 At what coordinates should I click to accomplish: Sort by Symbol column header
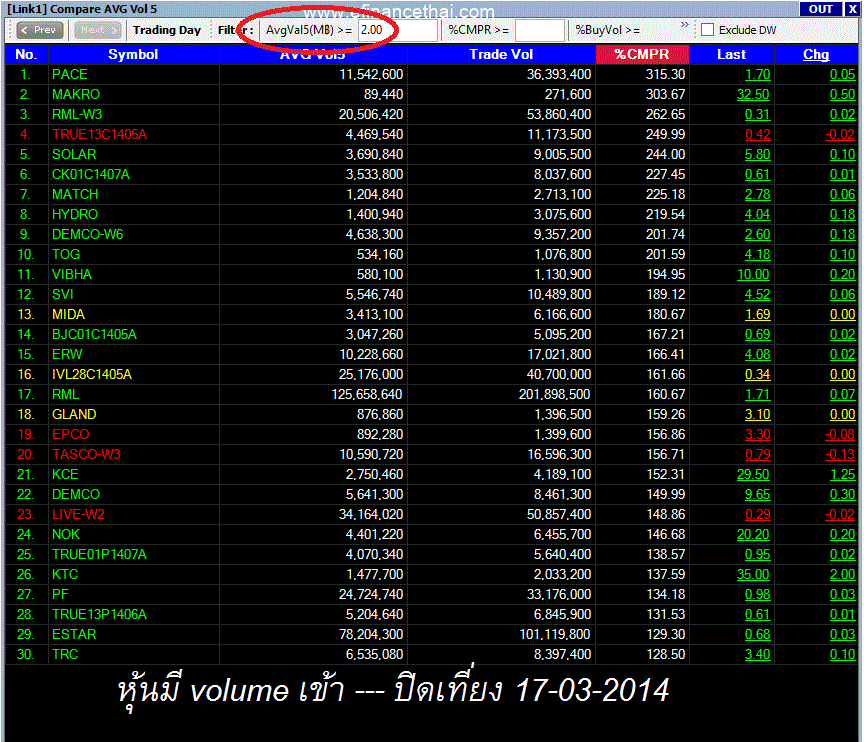(x=133, y=55)
